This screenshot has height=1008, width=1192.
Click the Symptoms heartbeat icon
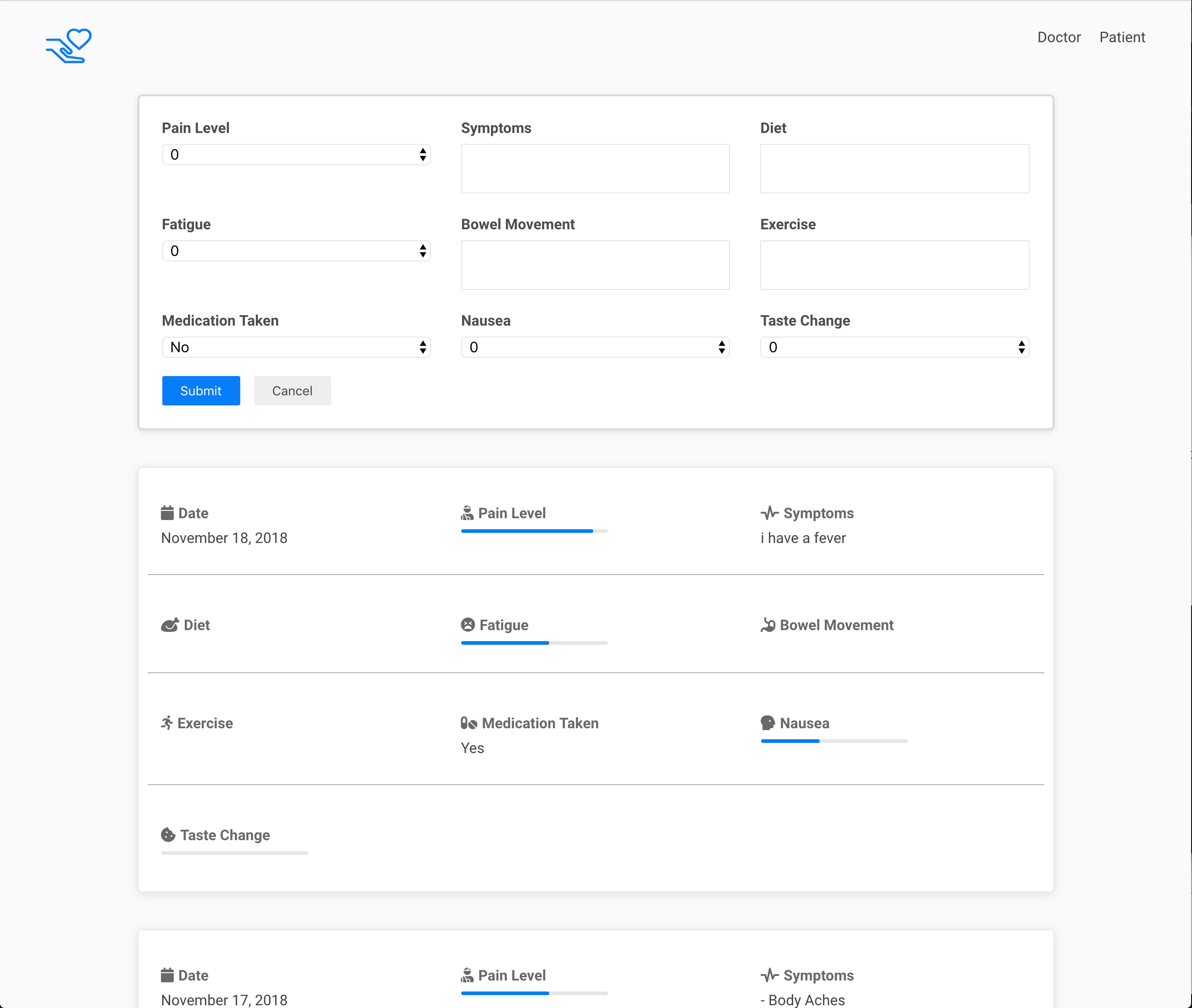[769, 513]
